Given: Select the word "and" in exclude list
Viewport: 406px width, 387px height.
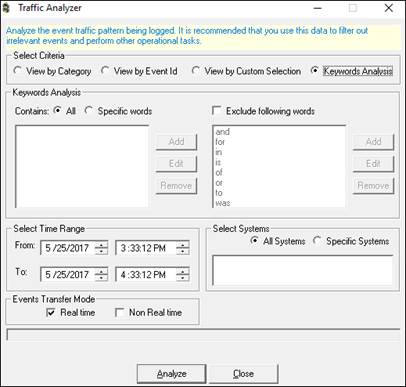Looking at the screenshot, I should (x=222, y=132).
